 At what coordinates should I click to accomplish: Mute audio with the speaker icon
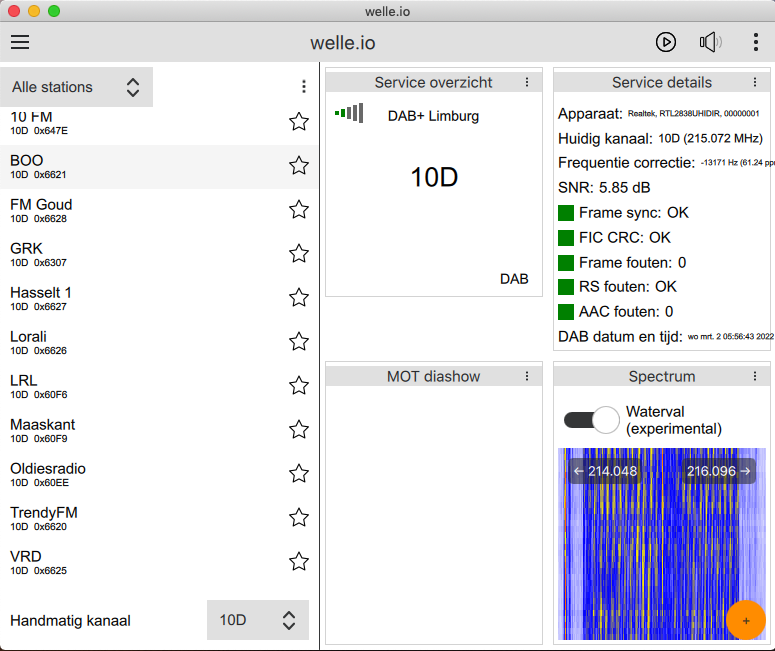pos(710,42)
